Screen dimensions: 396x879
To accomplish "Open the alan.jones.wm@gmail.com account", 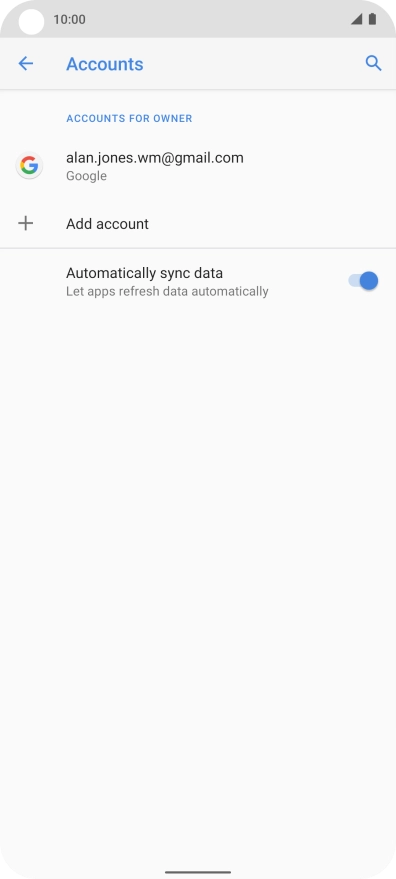I will [x=198, y=166].
